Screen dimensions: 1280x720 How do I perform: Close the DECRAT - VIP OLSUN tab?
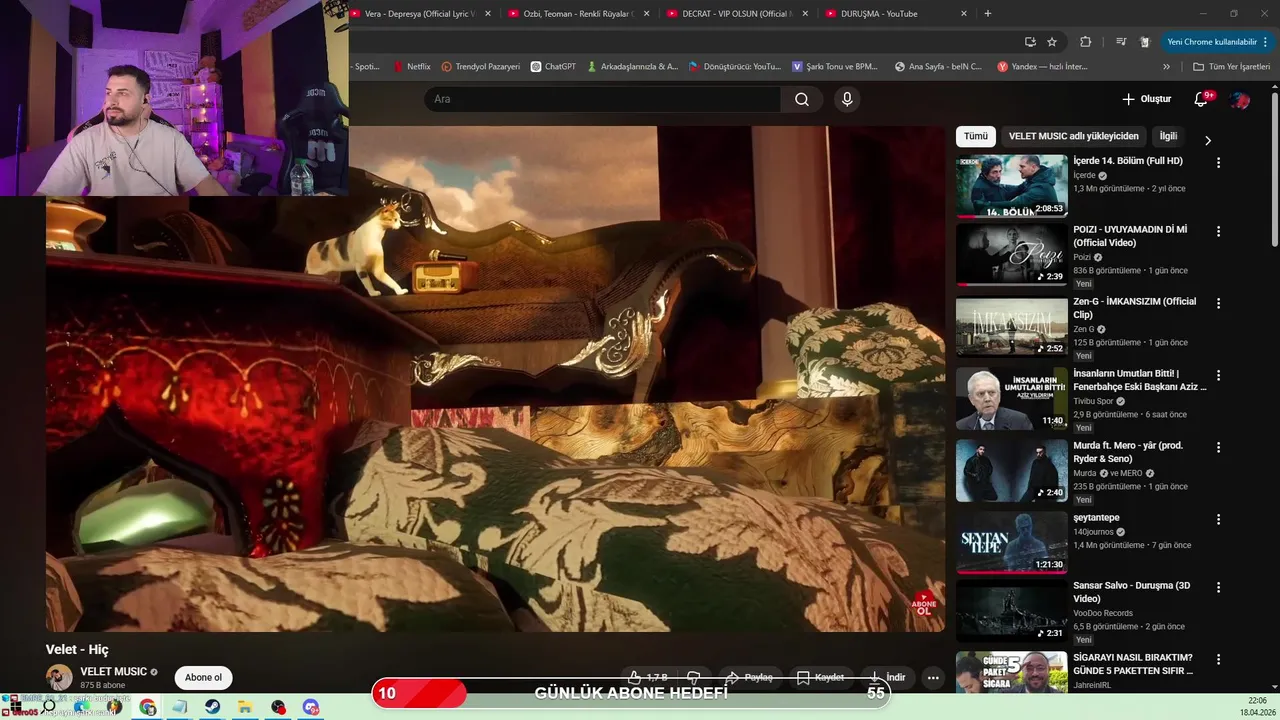tap(805, 14)
